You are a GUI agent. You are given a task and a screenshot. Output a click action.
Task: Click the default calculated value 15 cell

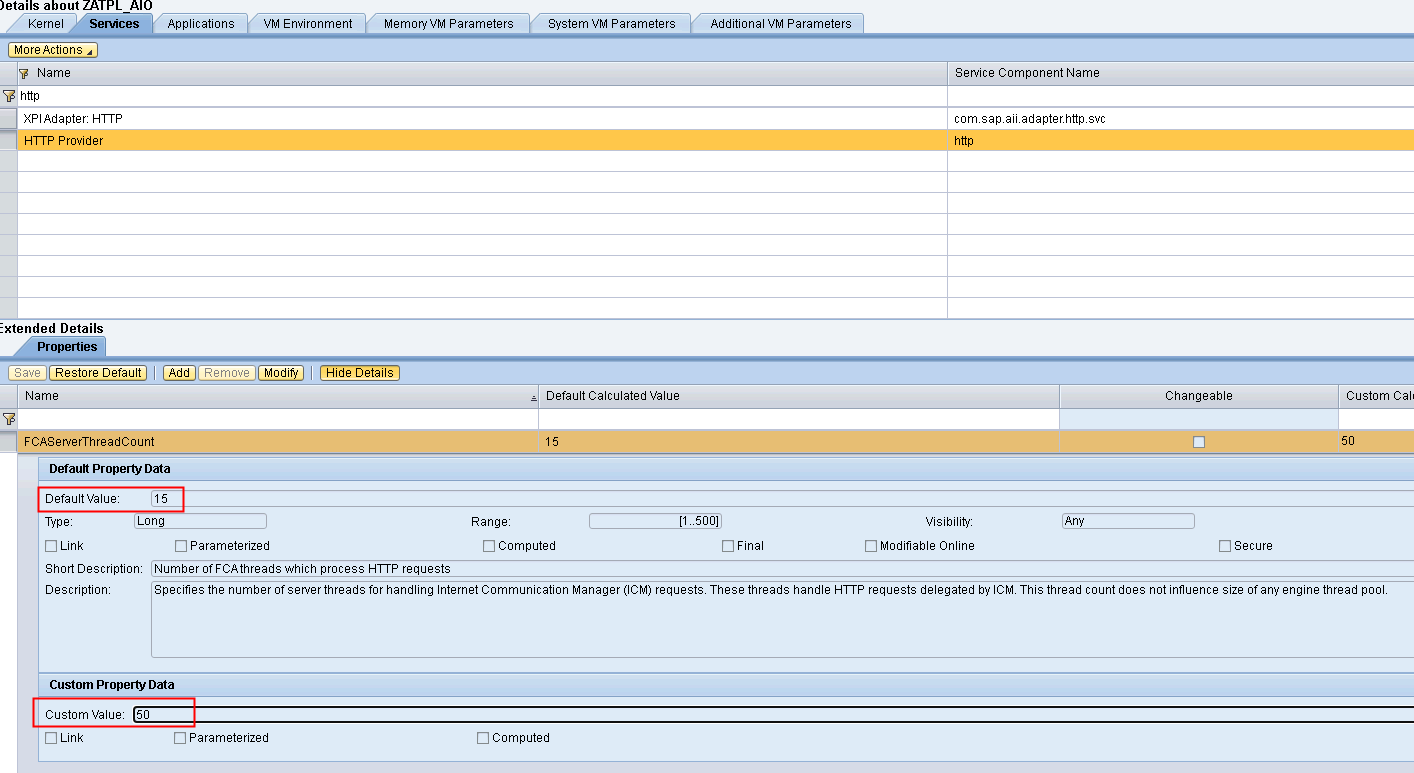click(x=799, y=441)
